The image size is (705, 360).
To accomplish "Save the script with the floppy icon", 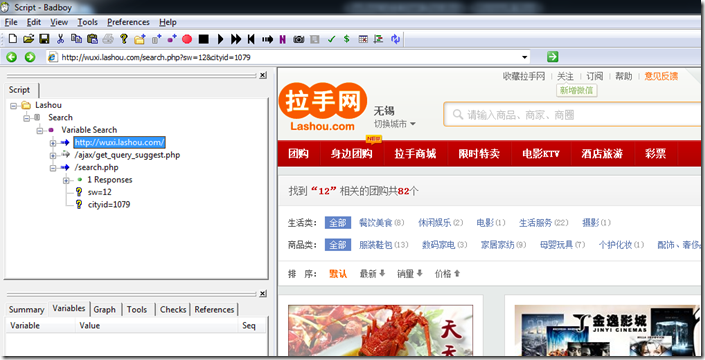I will click(x=44, y=39).
